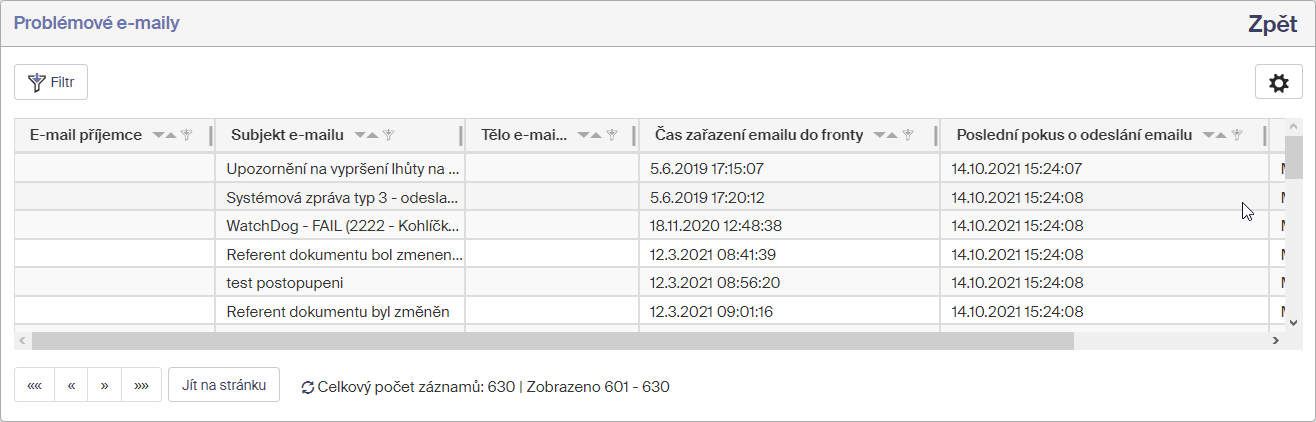
Task: Filter the Poslední pokus o odeslání column
Action: (x=1237, y=135)
